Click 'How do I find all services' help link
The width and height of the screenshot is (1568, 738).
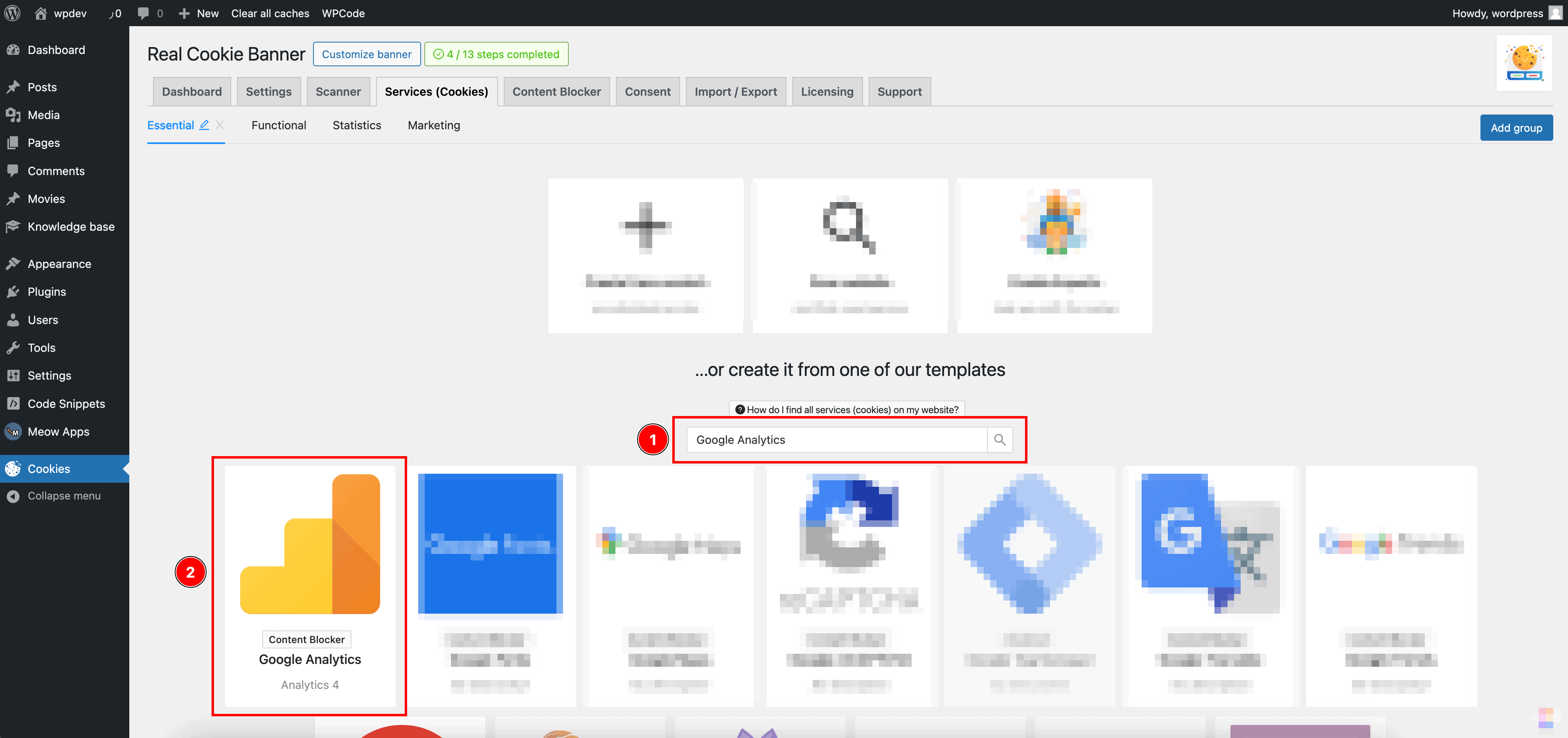(x=846, y=409)
